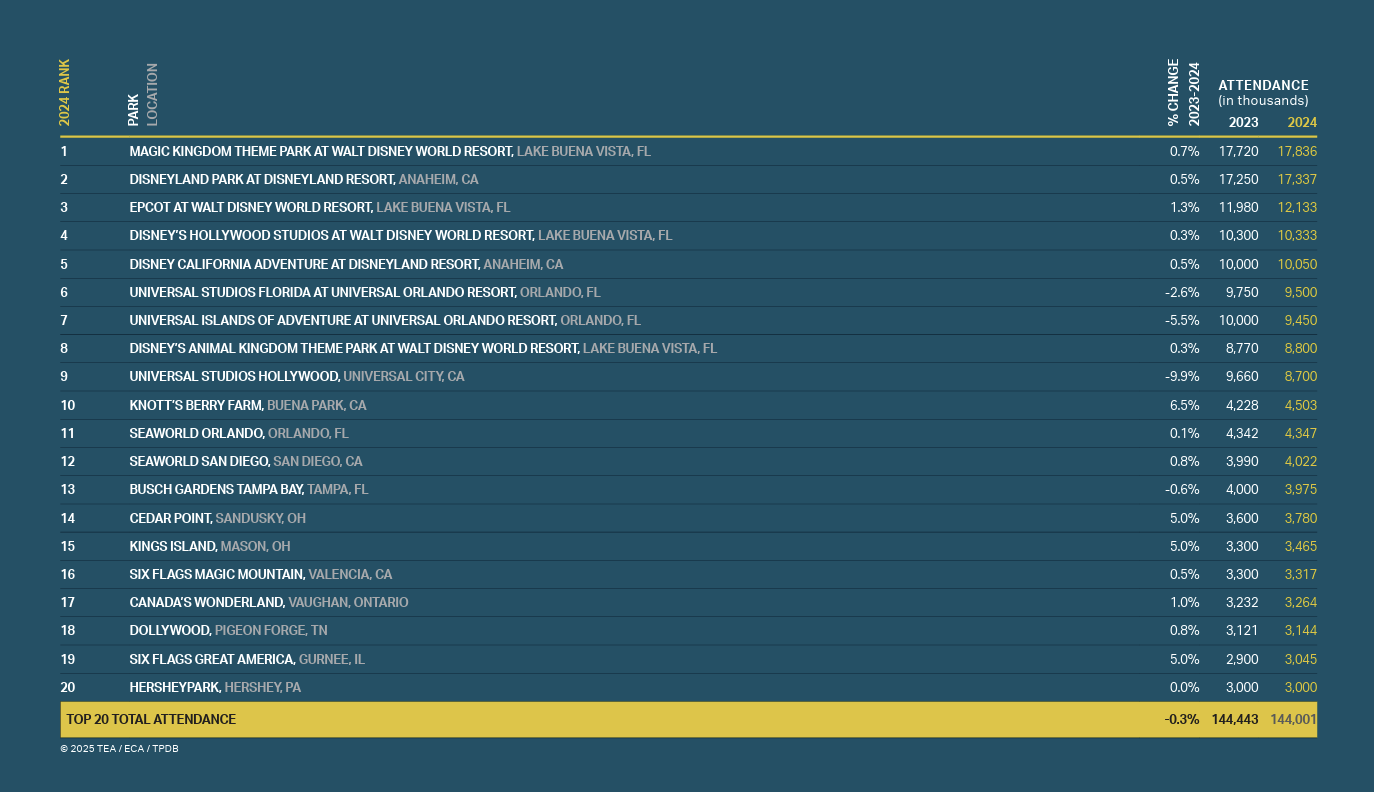This screenshot has width=1374, height=792.
Task: Click the Dollywood park name
Action: point(170,631)
